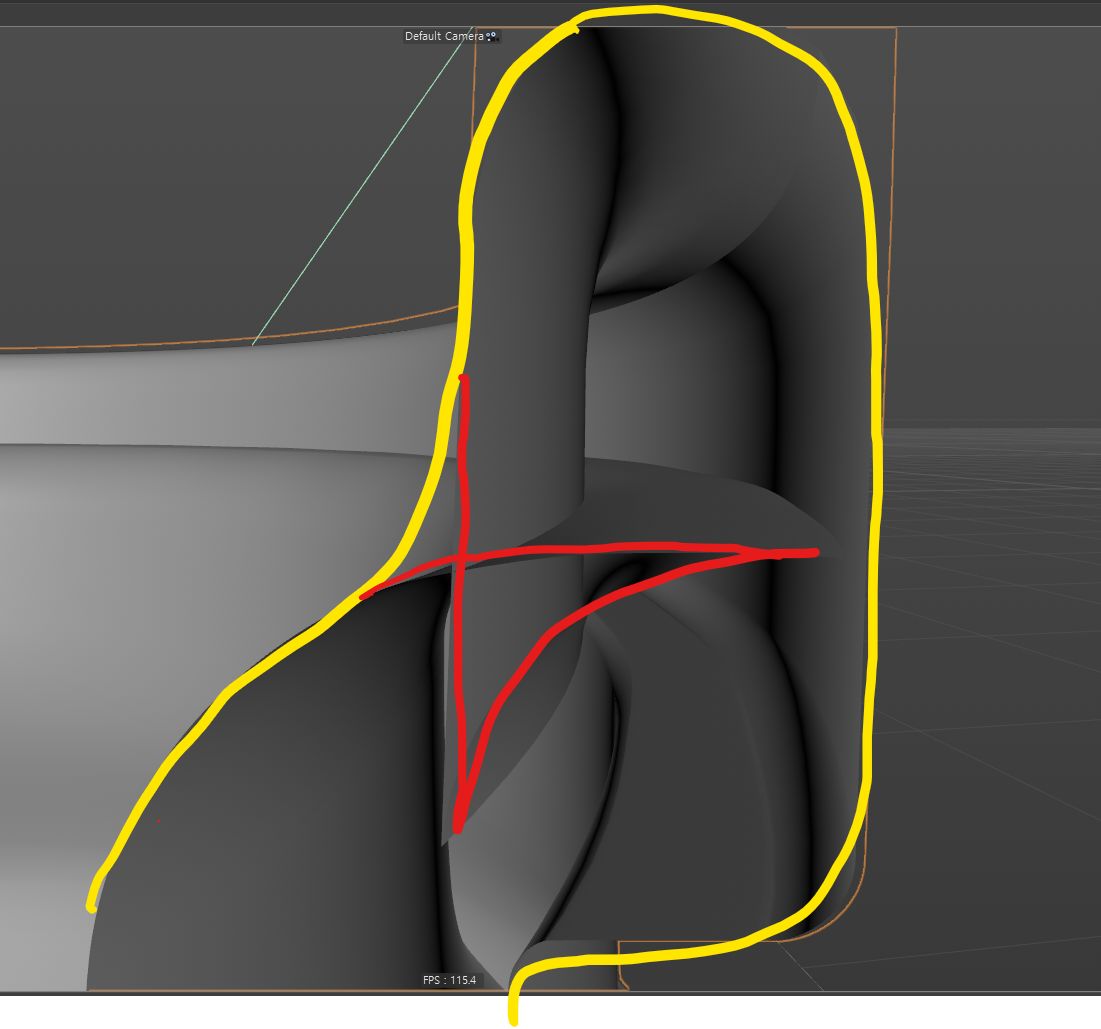This screenshot has height=1029, width=1101.
Task: Click the camera icon beside Default Camera
Action: [491, 36]
